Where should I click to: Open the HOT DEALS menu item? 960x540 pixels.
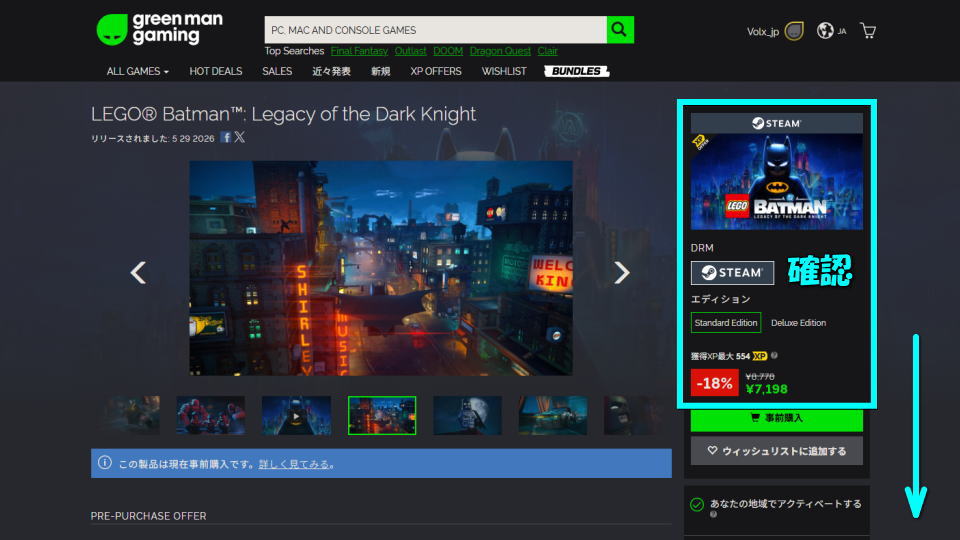[x=215, y=72]
